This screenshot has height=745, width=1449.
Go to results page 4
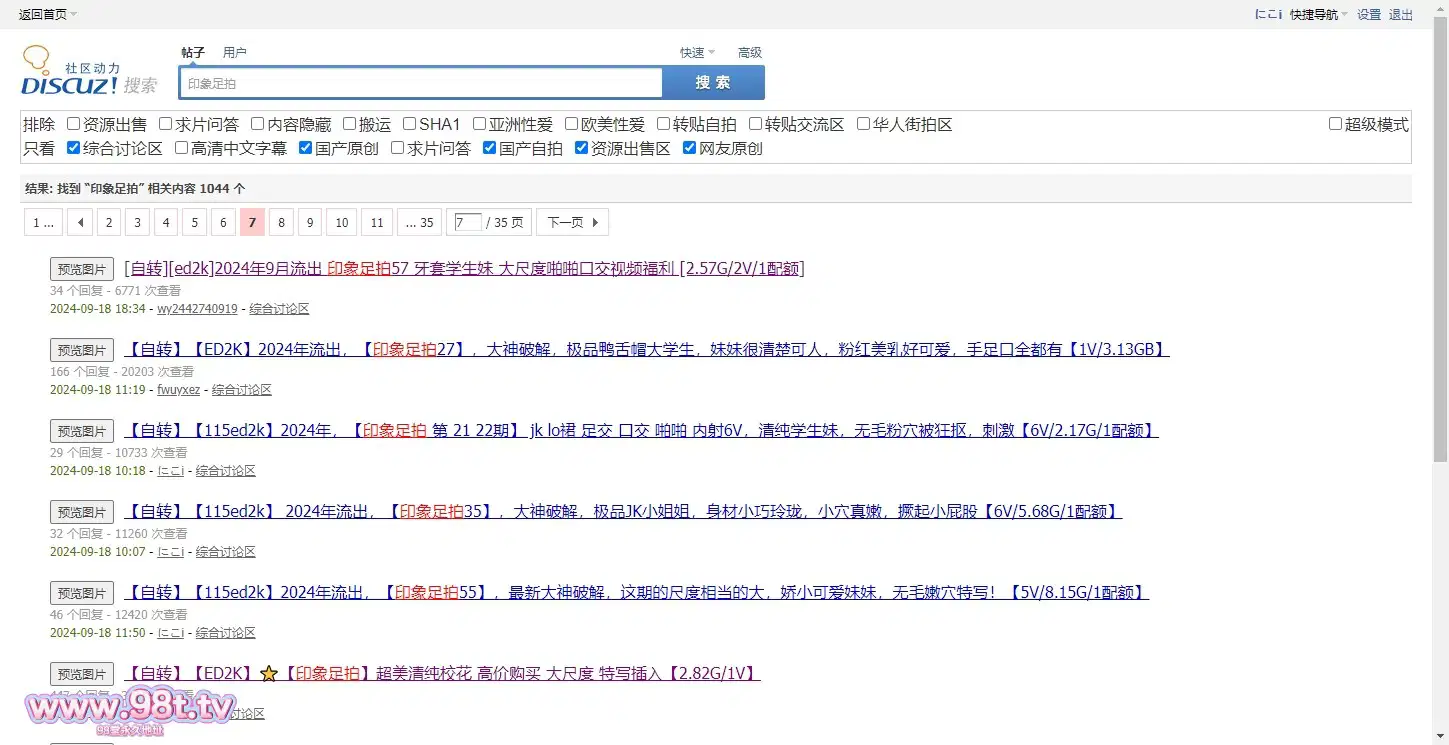click(x=166, y=222)
